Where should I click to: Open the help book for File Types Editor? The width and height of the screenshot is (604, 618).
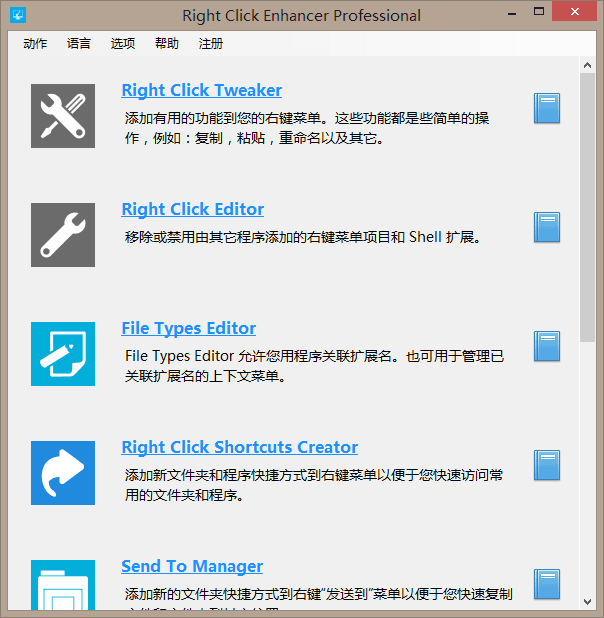547,346
